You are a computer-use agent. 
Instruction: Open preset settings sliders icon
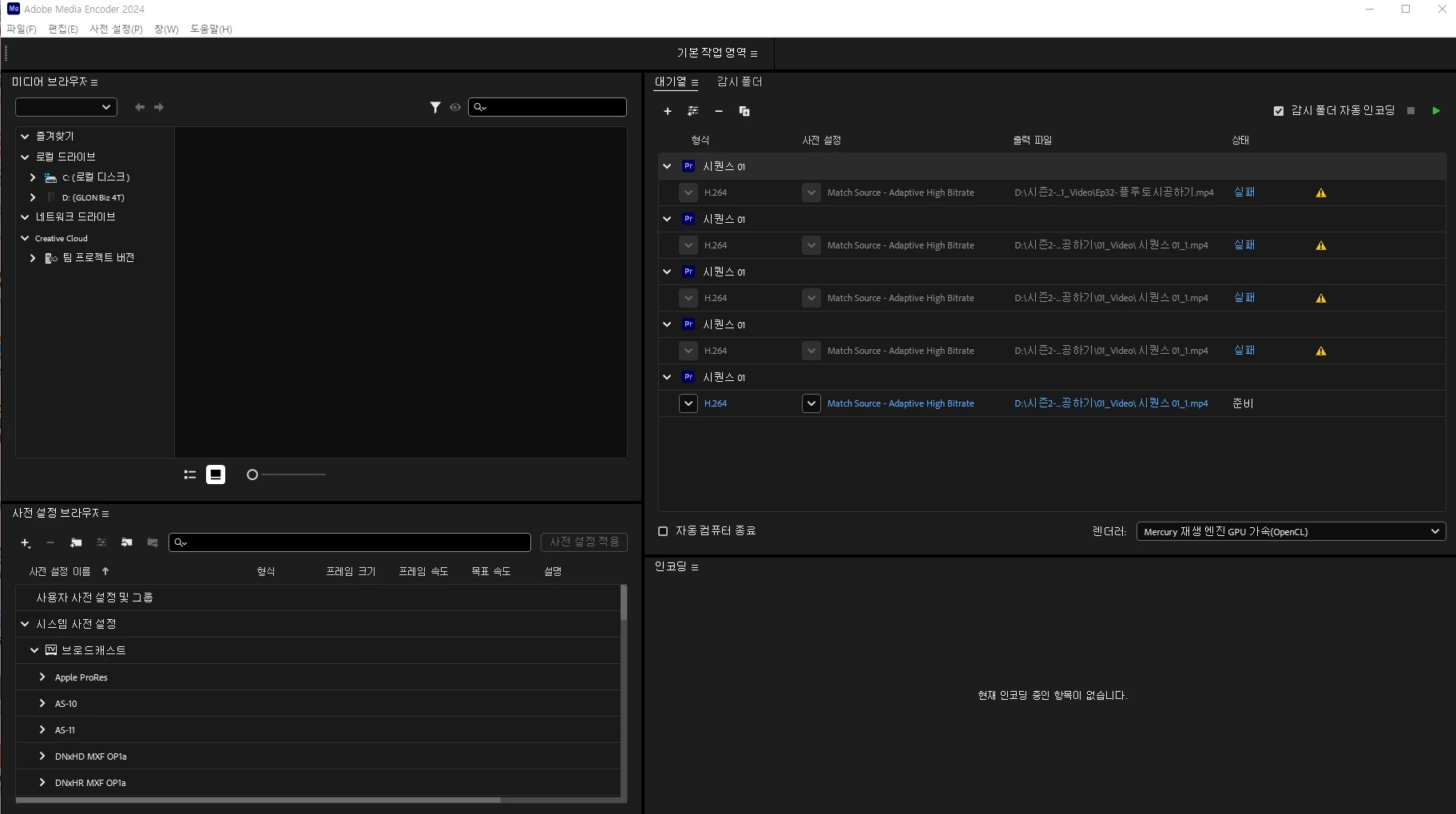[101, 543]
